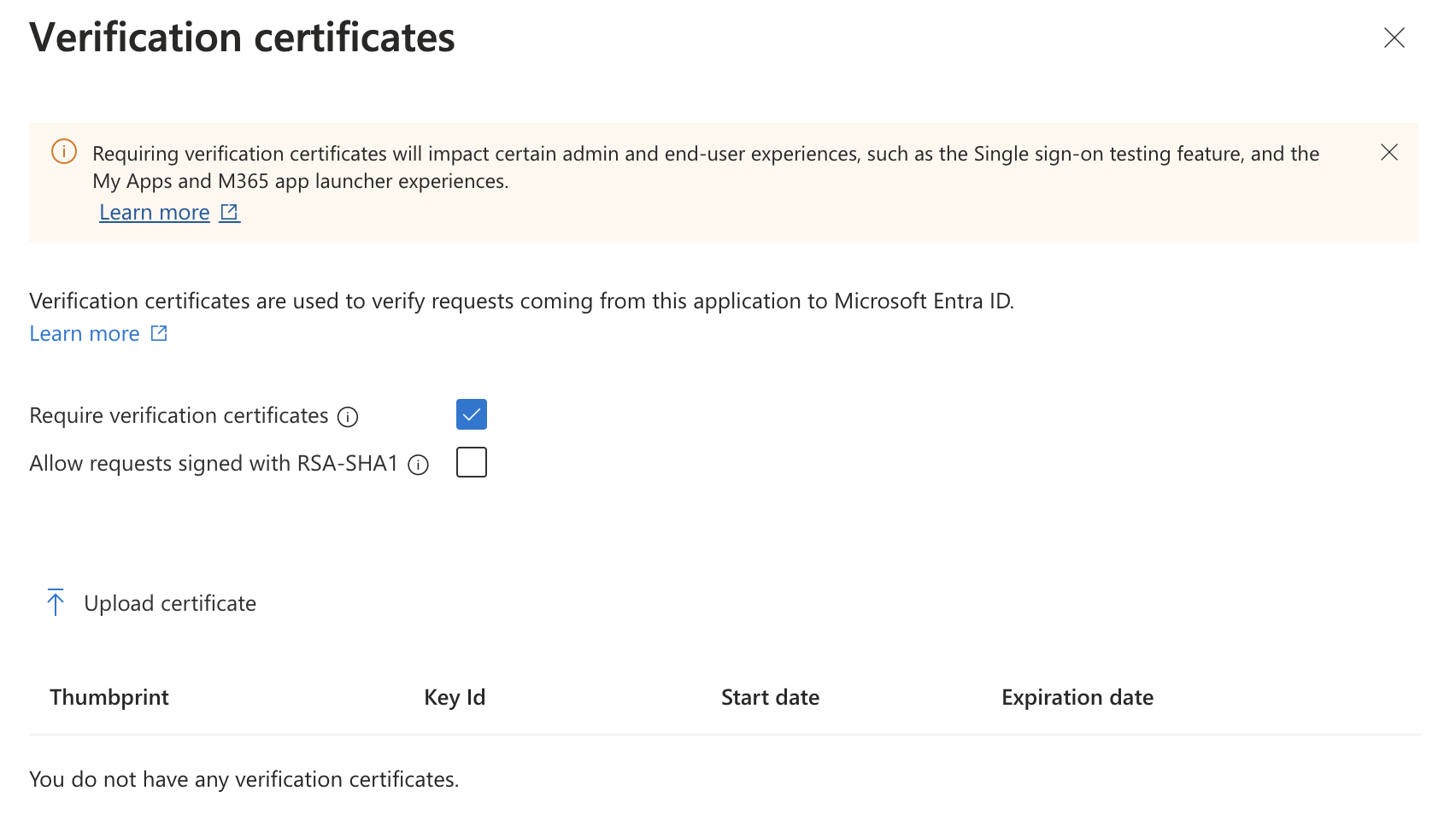Sort by the Thumbprint column header
This screenshot has height=832, width=1456.
click(x=109, y=697)
